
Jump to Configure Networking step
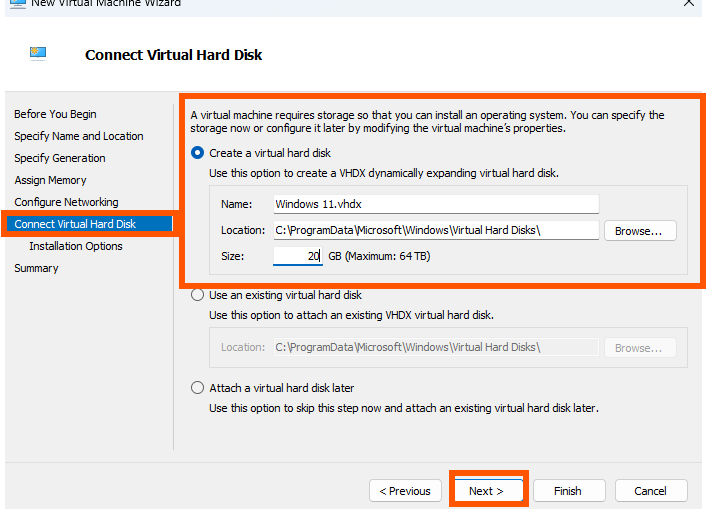pos(66,202)
